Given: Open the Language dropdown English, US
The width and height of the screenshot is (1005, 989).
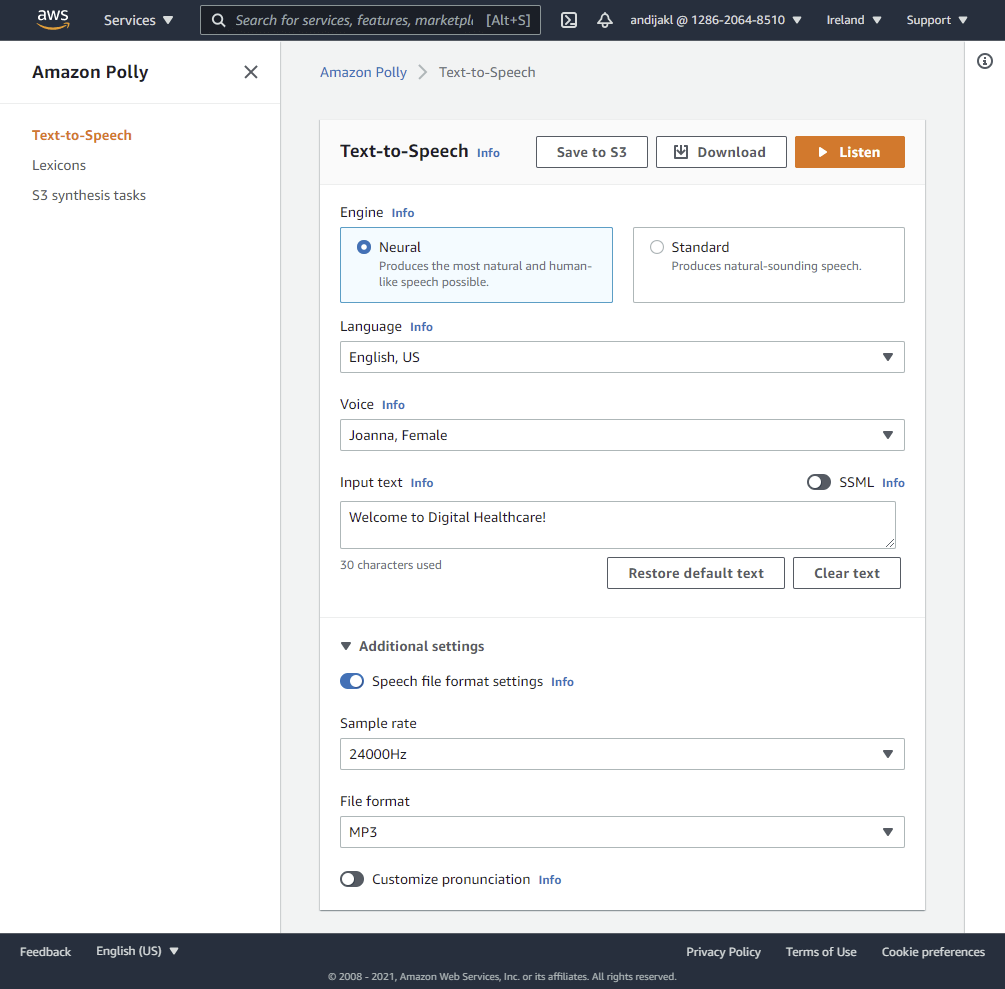Looking at the screenshot, I should click(622, 357).
